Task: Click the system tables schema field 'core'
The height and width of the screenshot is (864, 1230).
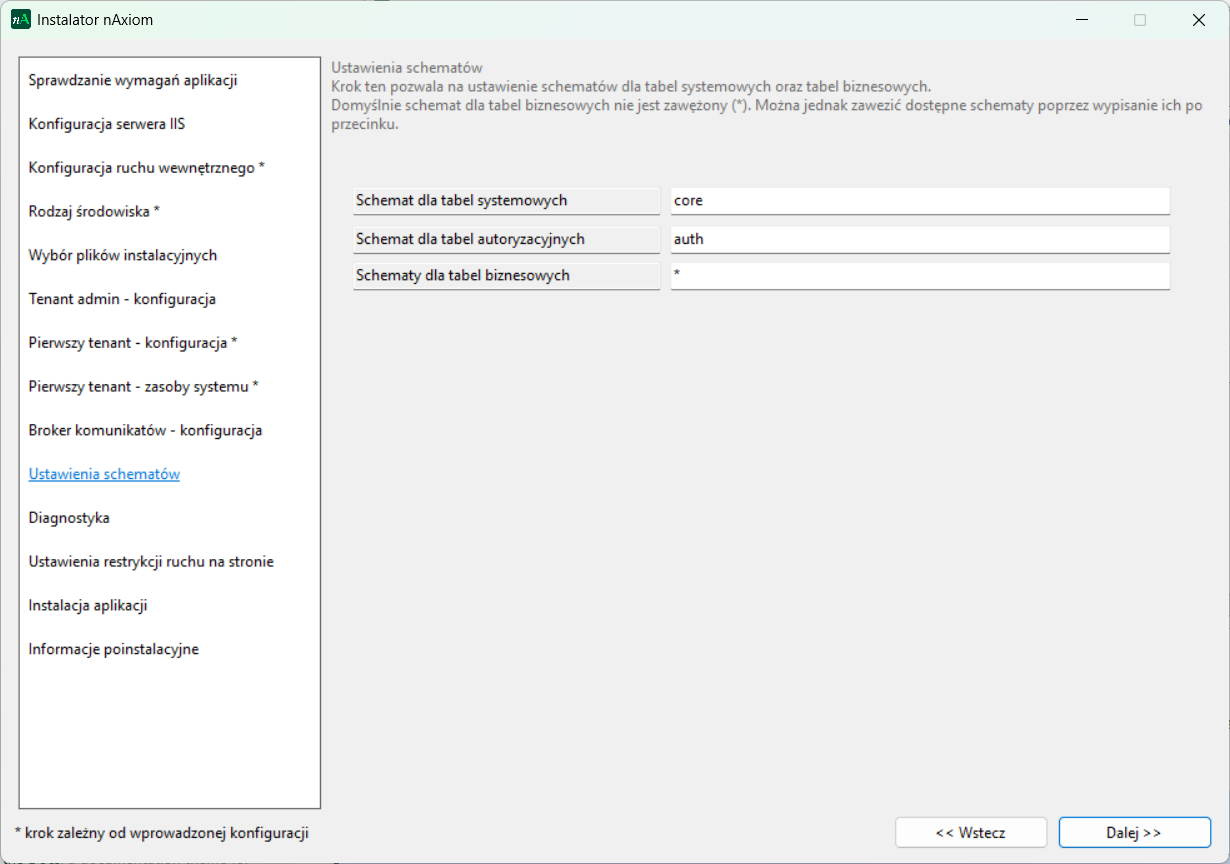Action: 919,201
